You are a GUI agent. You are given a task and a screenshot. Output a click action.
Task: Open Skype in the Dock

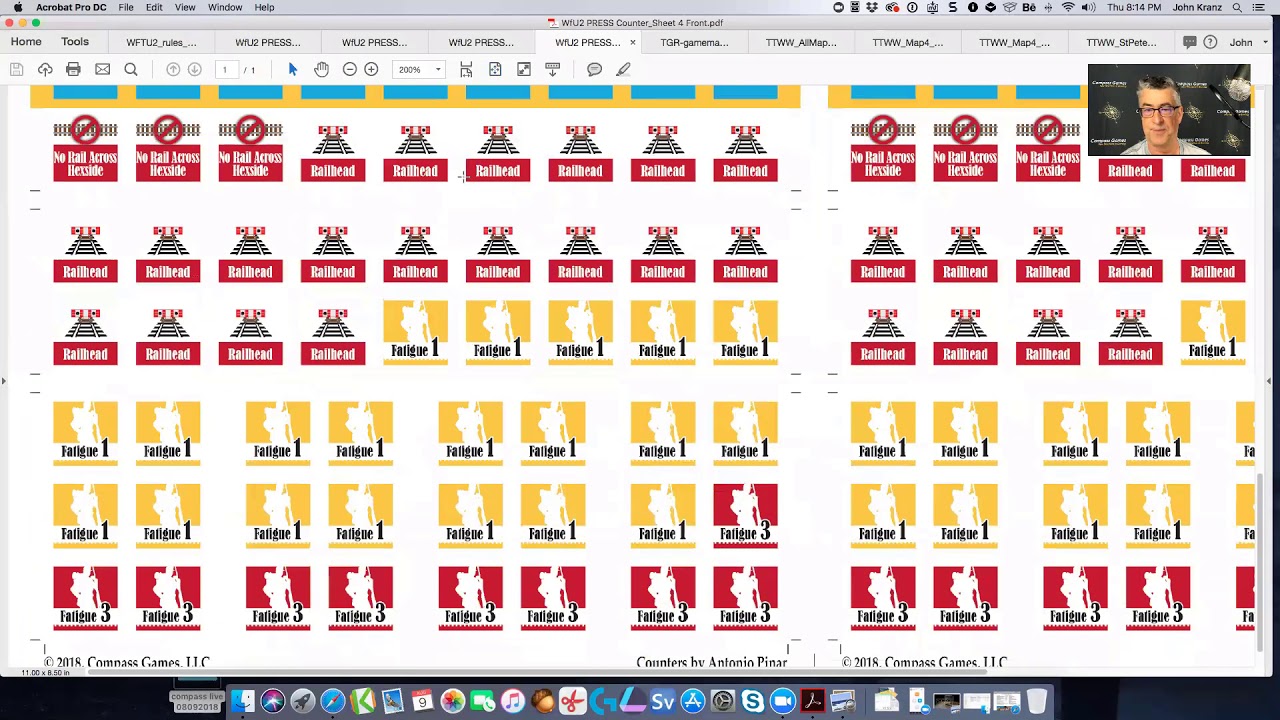click(x=753, y=702)
